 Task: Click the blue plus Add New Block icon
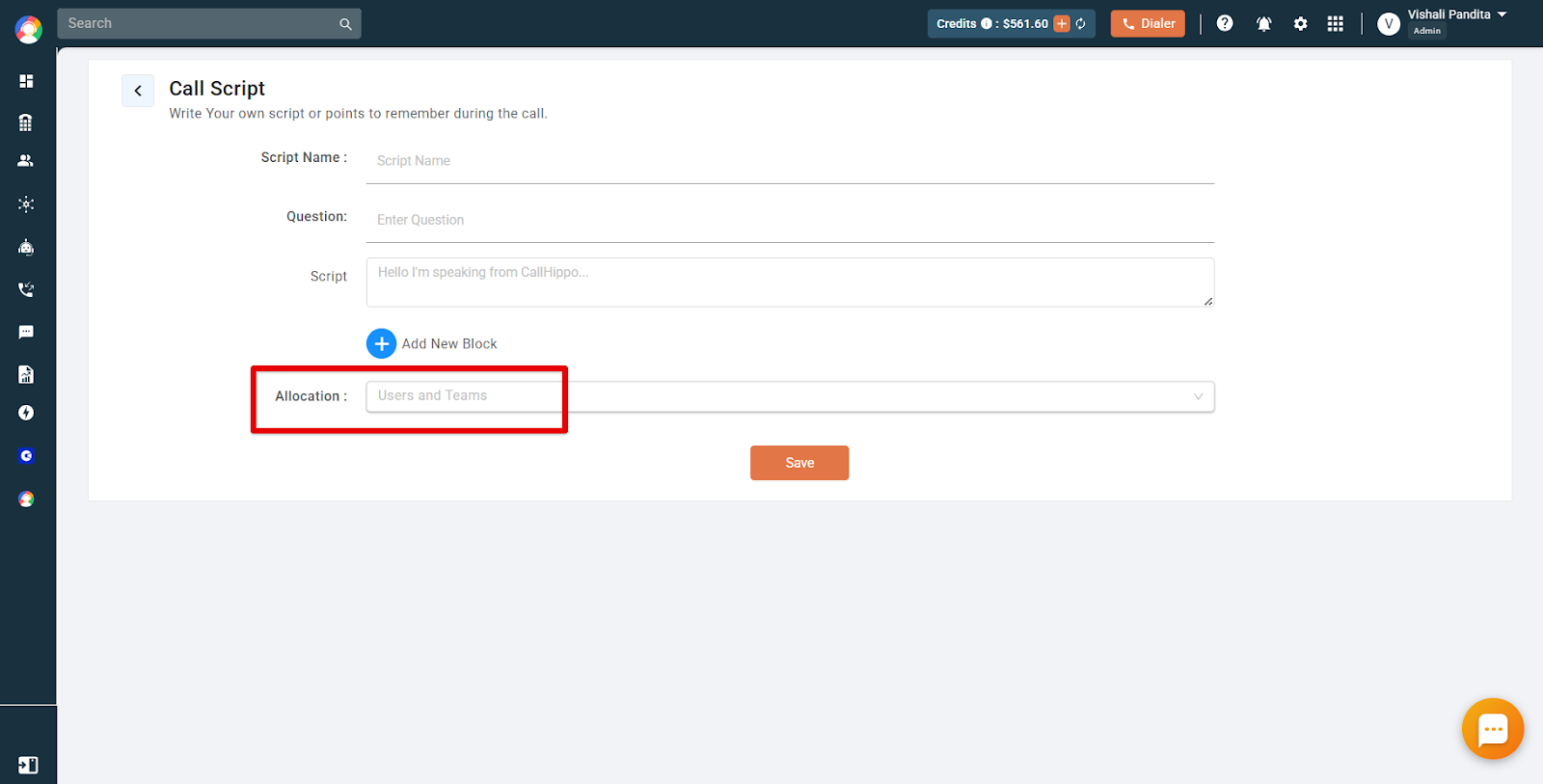coord(382,343)
